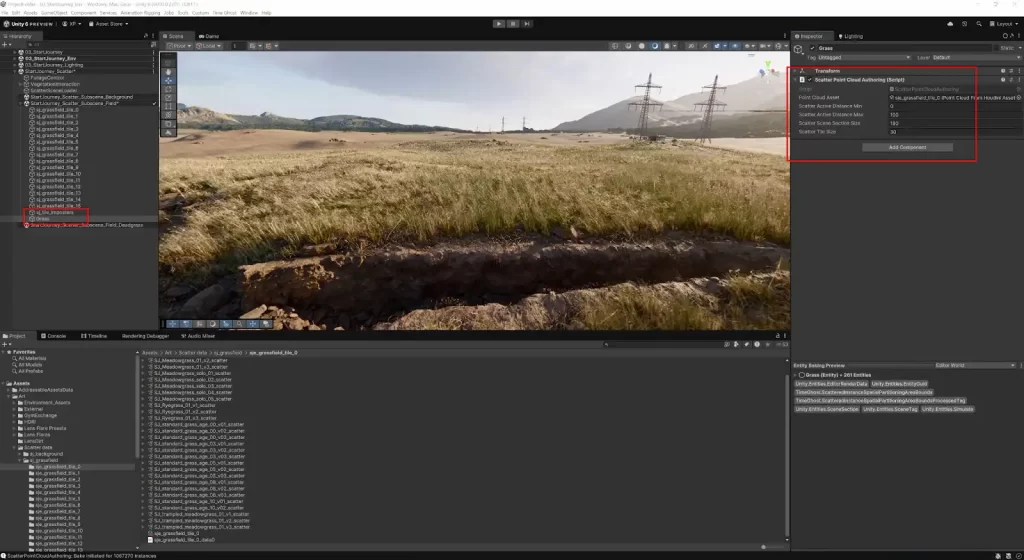The height and width of the screenshot is (560, 1024).
Task: Select the Hand view tool in Scene
Action: 169,71
